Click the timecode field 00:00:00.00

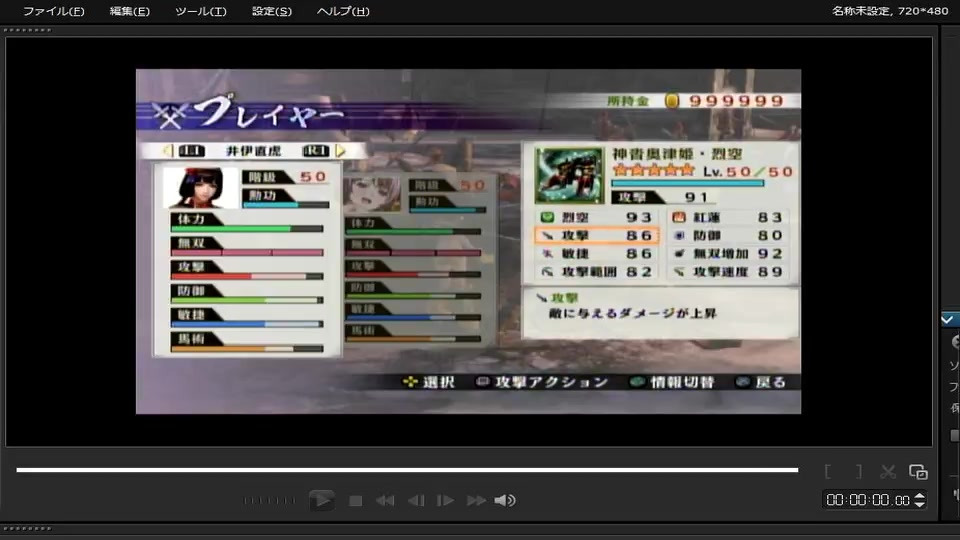(x=868, y=500)
